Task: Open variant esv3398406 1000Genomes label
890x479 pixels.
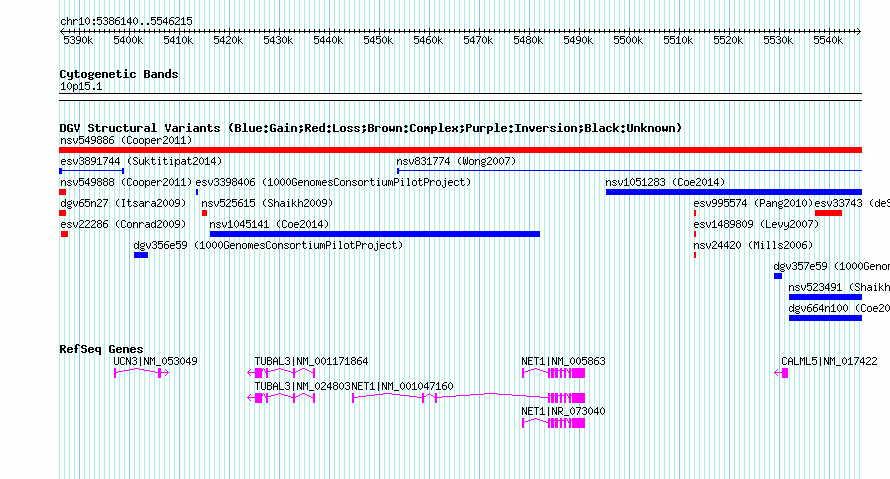Action: (x=333, y=182)
